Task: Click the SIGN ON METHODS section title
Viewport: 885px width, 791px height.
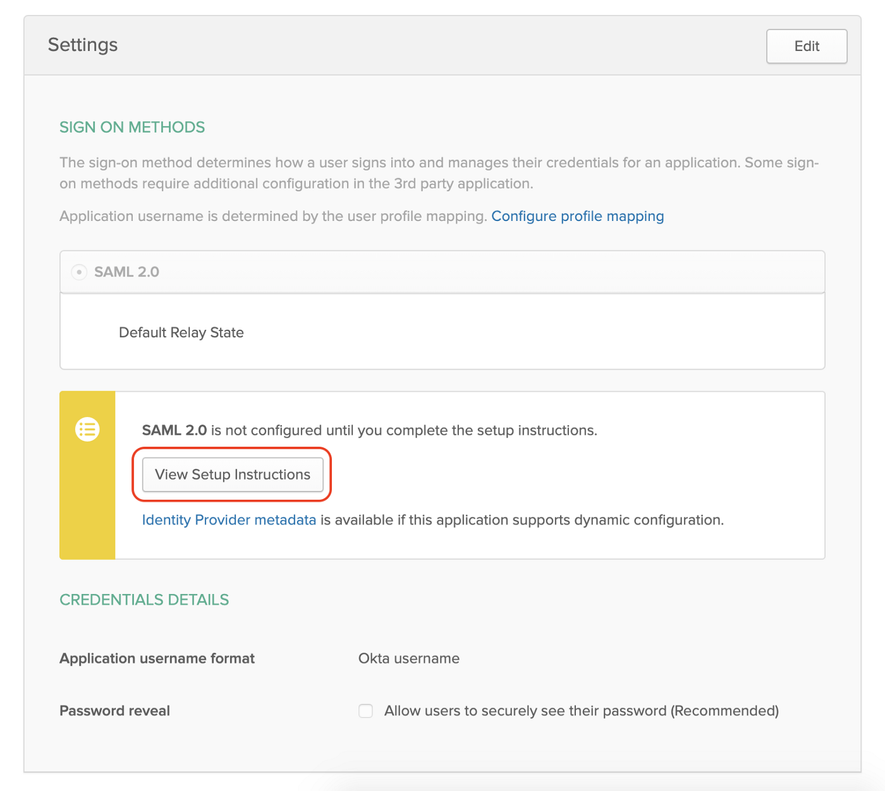Action: 131,127
